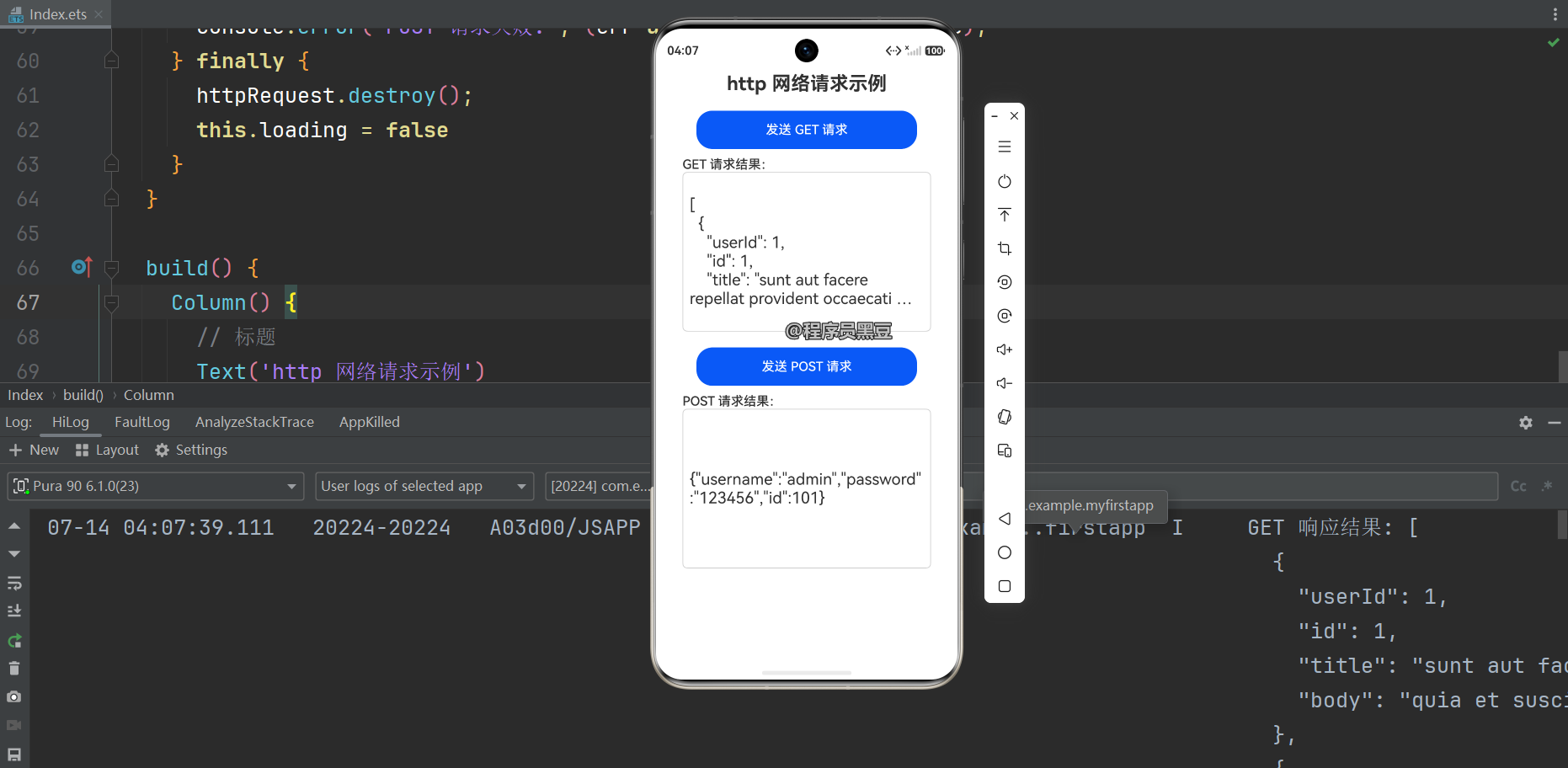Screen dimensions: 1568x768
Task: Open the process [20224] com.e... dropdown
Action: click(599, 487)
